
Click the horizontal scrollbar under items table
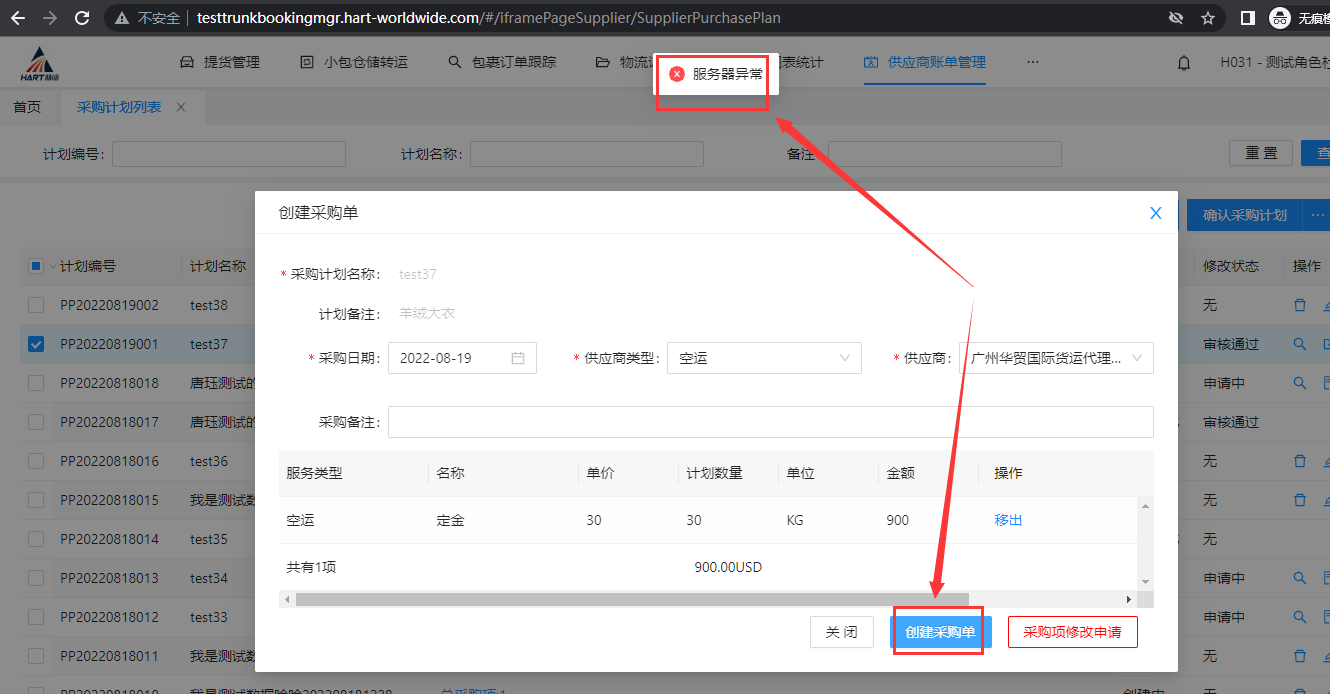(632, 599)
